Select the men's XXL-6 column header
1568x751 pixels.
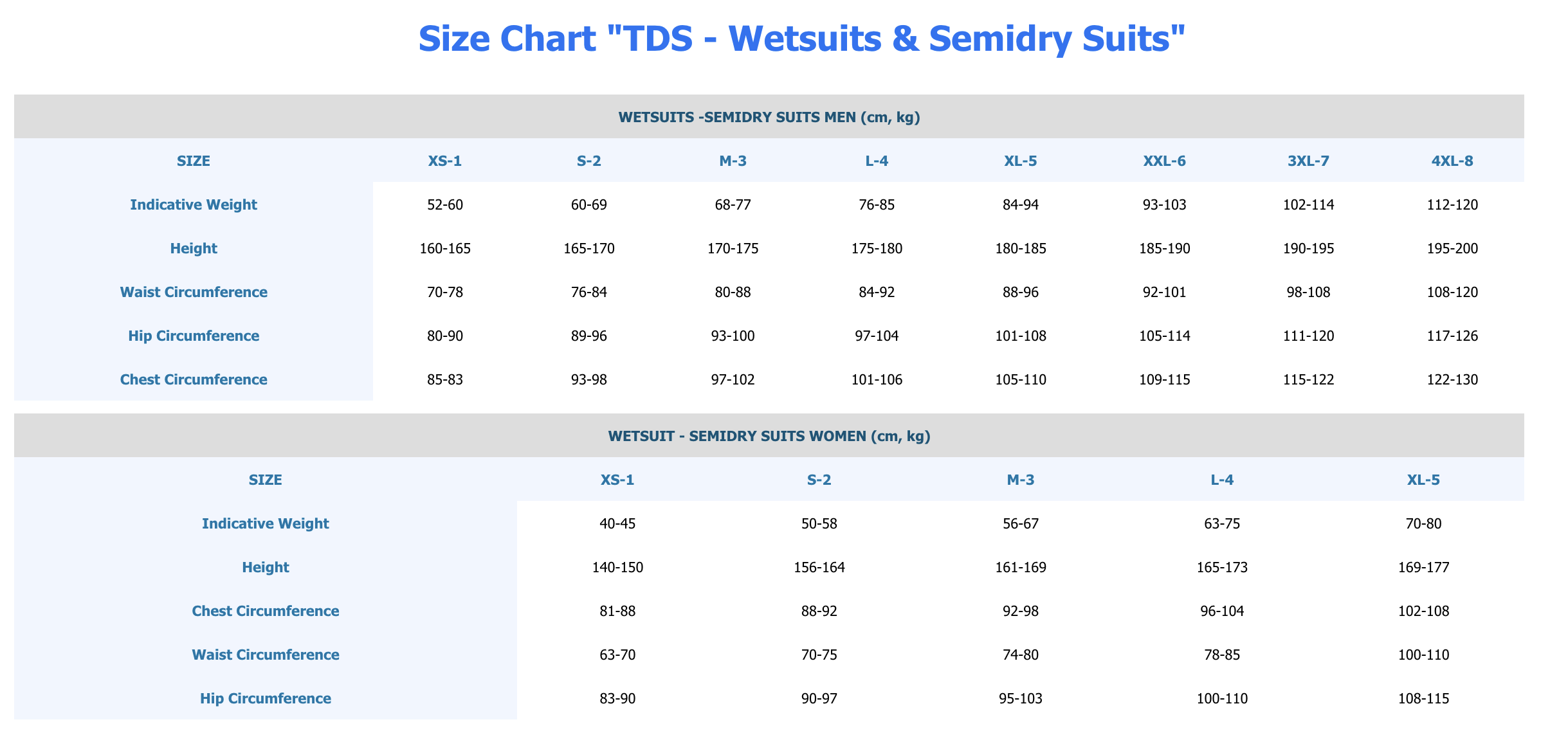(x=1164, y=161)
